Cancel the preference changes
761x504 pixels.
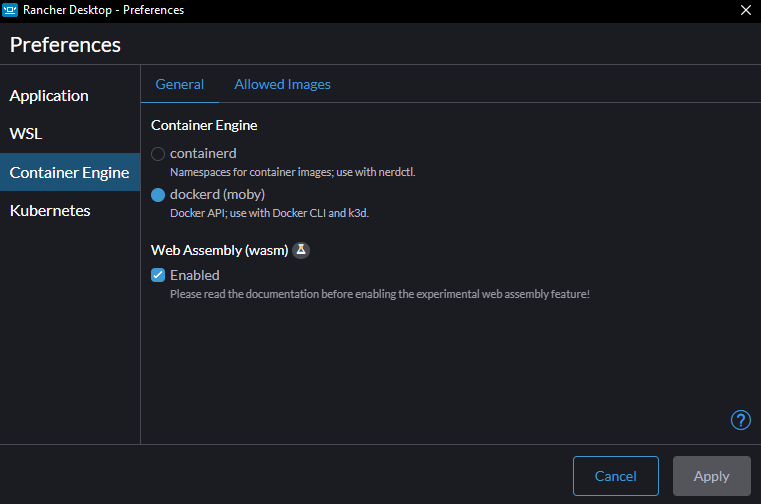(x=615, y=476)
